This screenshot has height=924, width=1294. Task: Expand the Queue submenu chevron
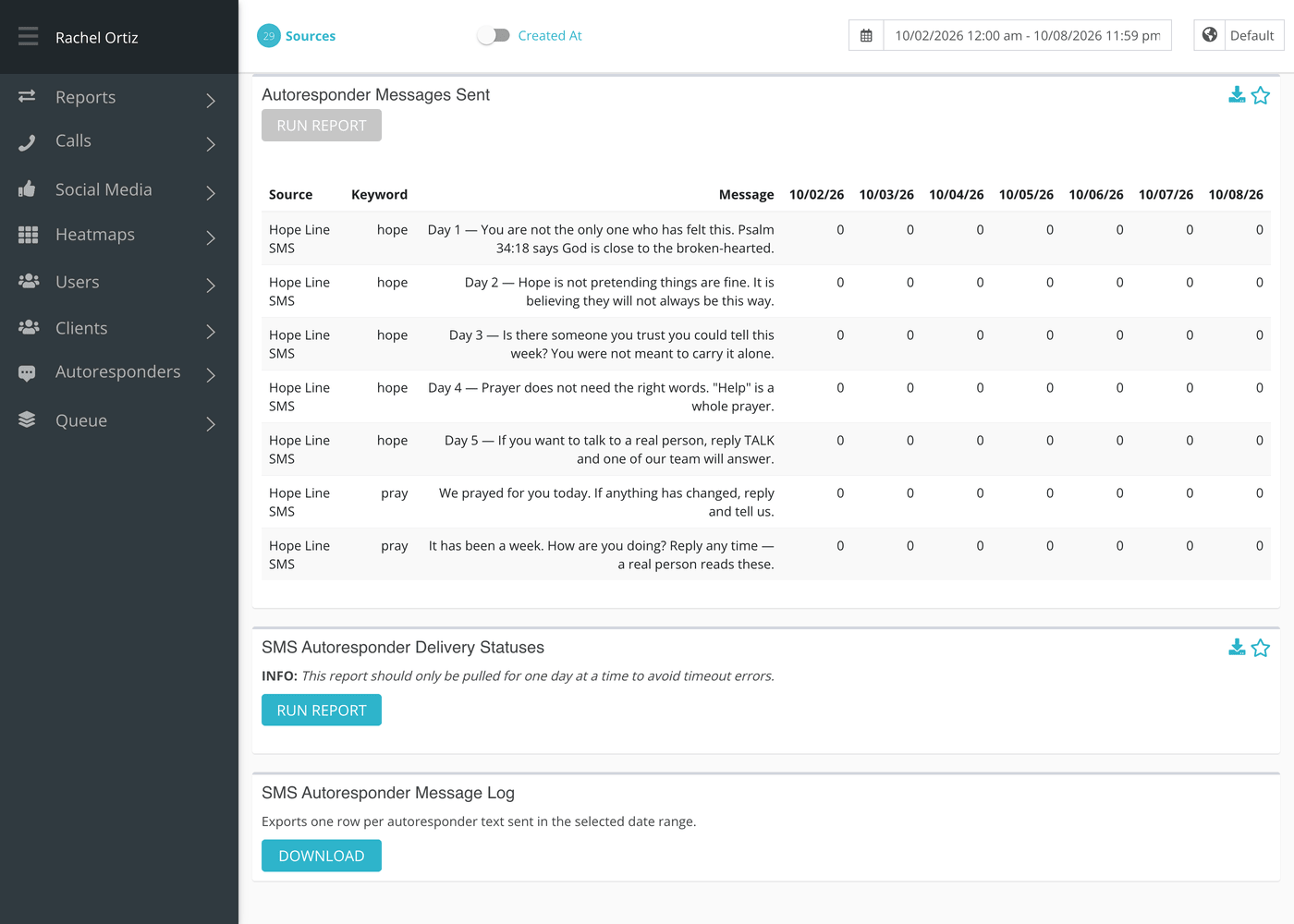(x=211, y=423)
